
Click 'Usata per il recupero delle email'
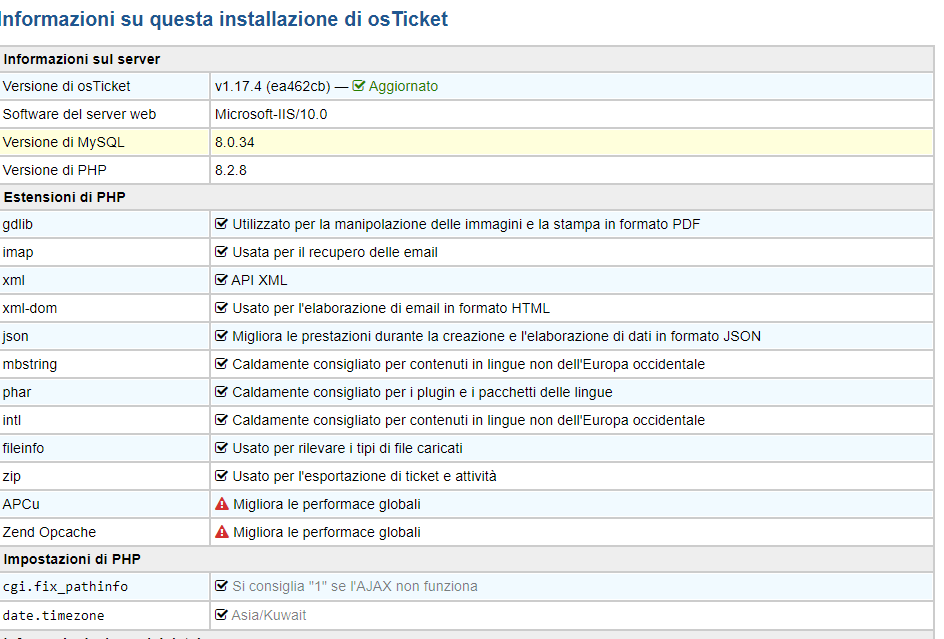pyautogui.click(x=335, y=252)
